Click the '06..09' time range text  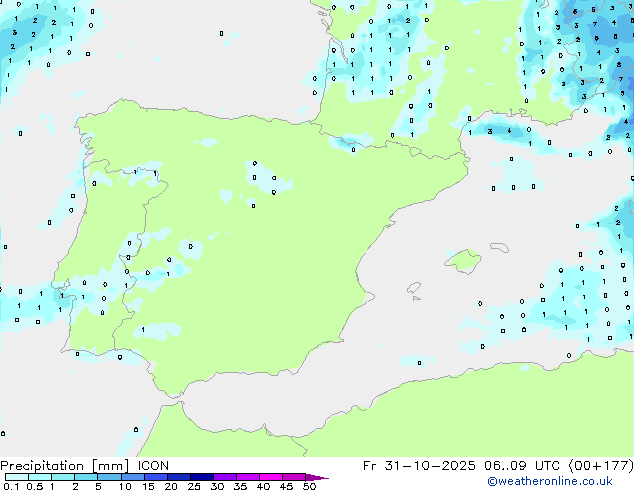tap(505, 466)
